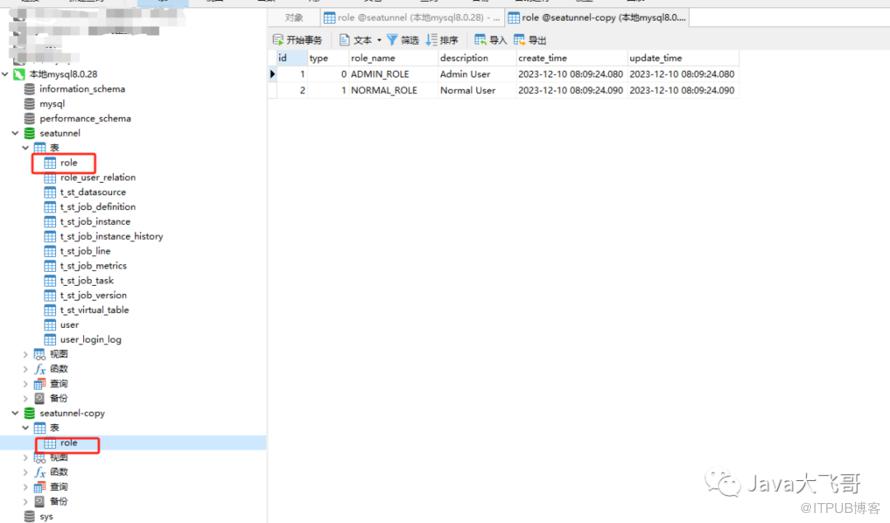This screenshot has height=523, width=890.
Task: Select create_time cell 2023-12-10 08:09:24.080
Action: pyautogui.click(x=572, y=74)
